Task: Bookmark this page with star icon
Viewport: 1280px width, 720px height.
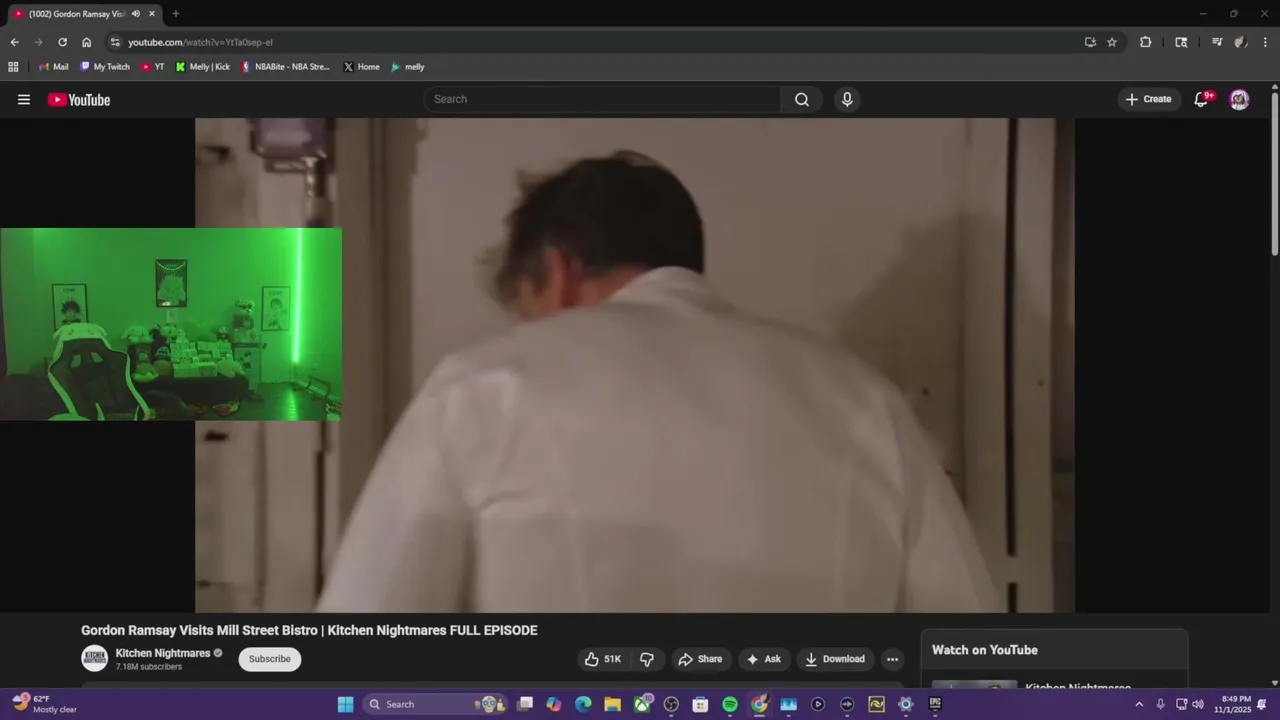Action: pos(1112,42)
